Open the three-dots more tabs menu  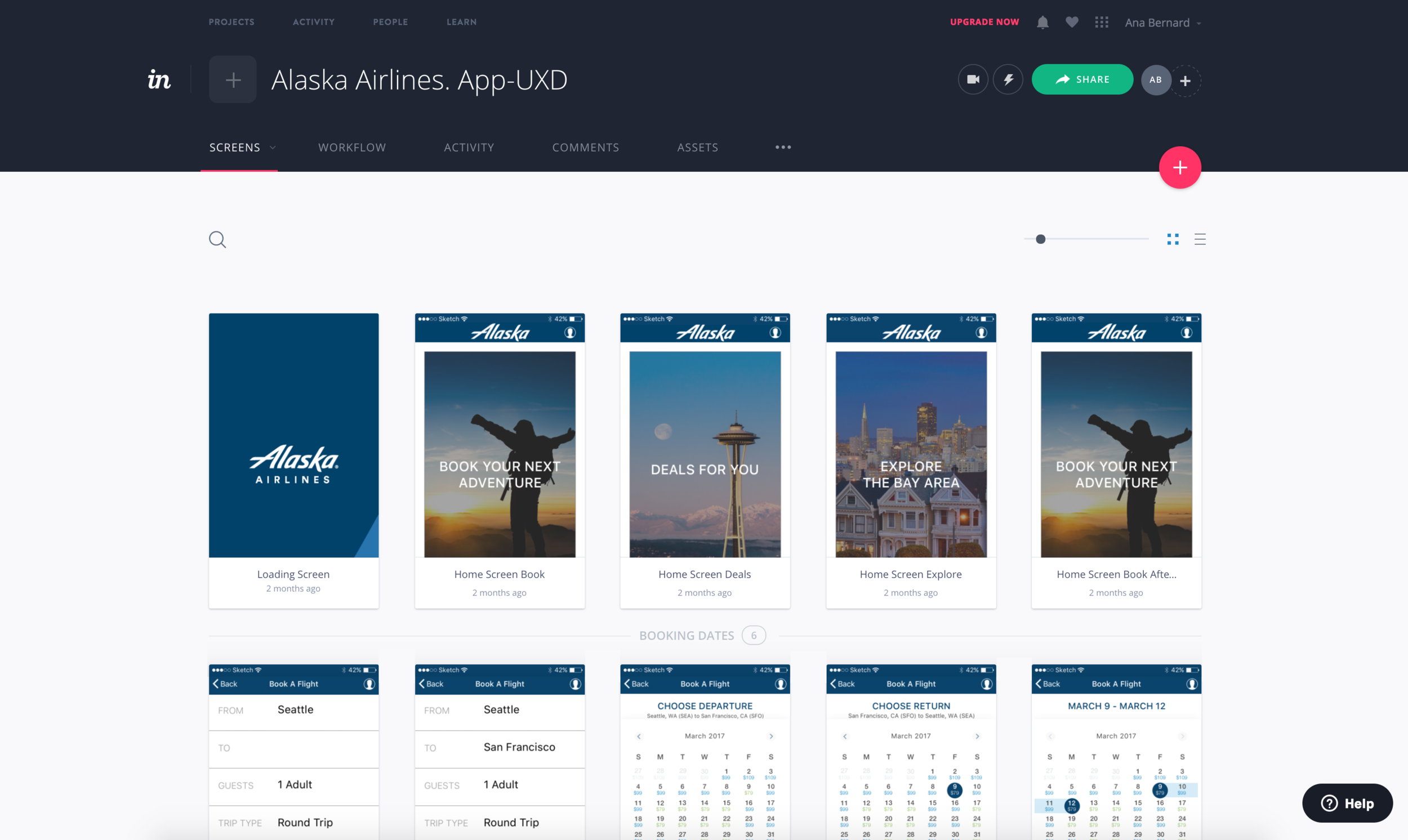pyautogui.click(x=783, y=147)
